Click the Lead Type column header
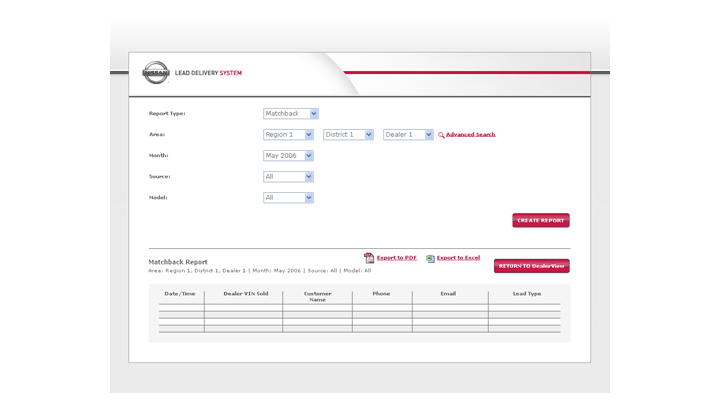The image size is (720, 410). coord(527,294)
